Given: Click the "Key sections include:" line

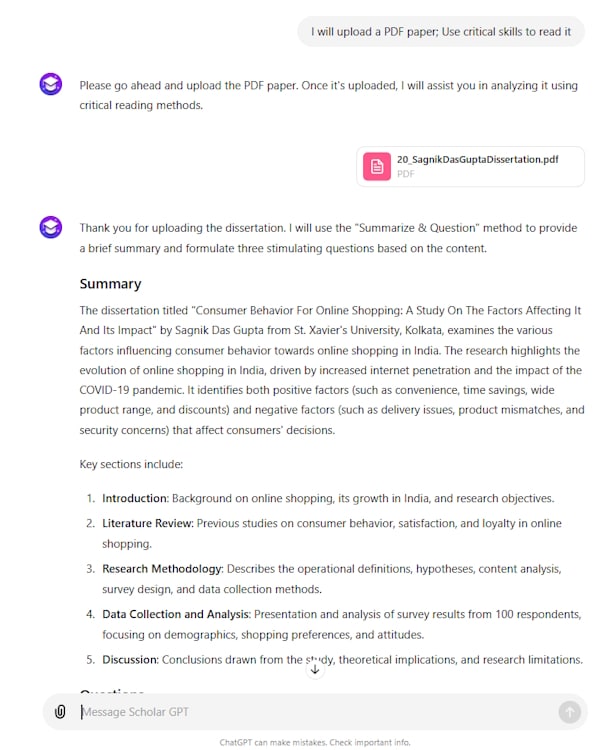Looking at the screenshot, I should pos(131,464).
